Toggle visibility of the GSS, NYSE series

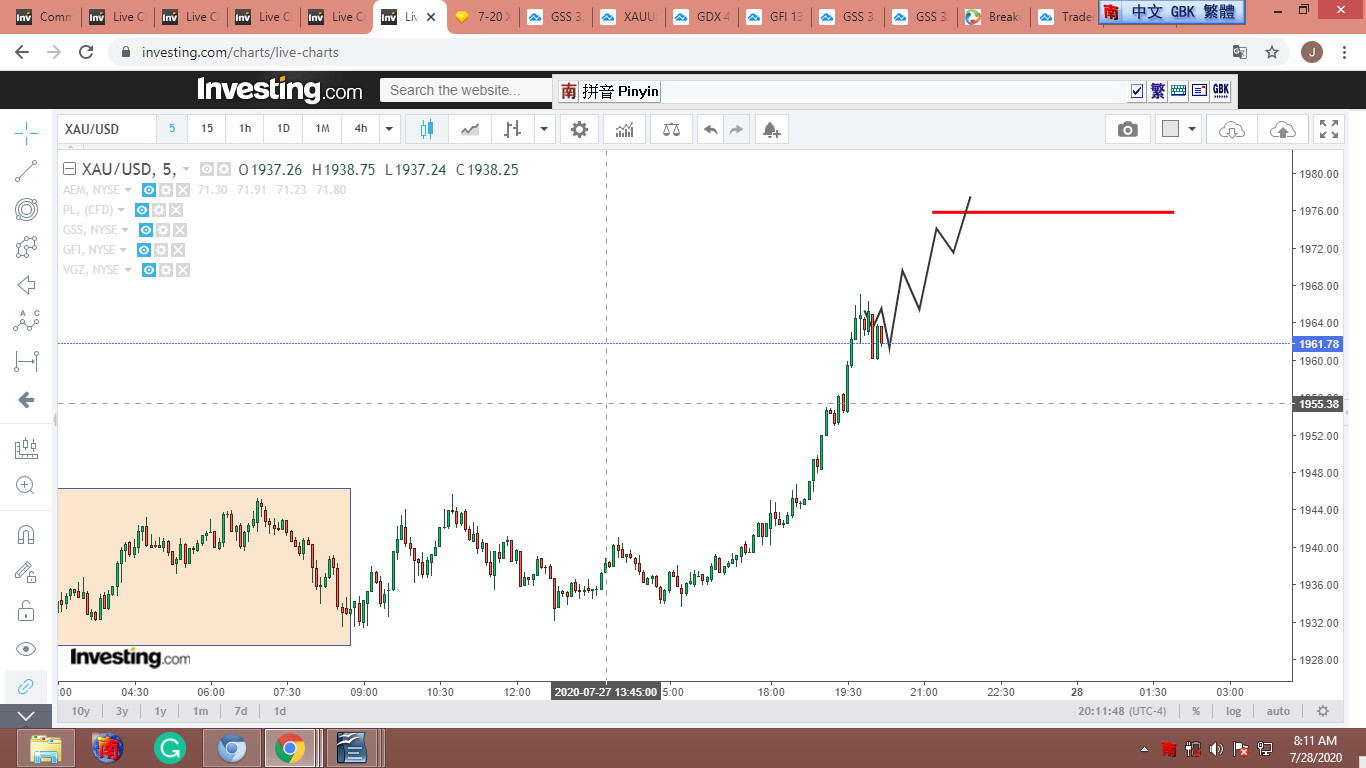point(146,230)
